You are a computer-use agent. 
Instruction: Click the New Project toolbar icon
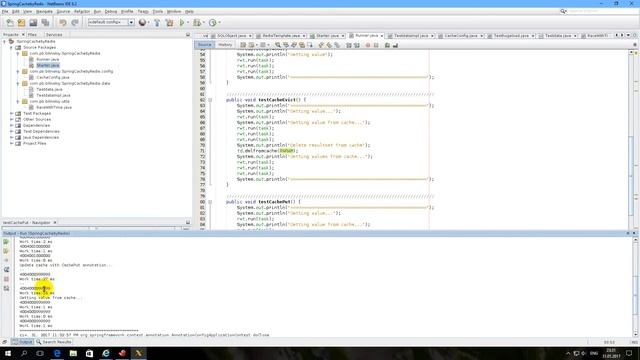click(21, 23)
